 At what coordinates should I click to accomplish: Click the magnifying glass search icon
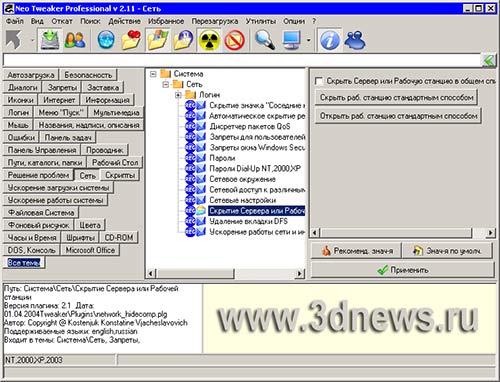click(265, 40)
